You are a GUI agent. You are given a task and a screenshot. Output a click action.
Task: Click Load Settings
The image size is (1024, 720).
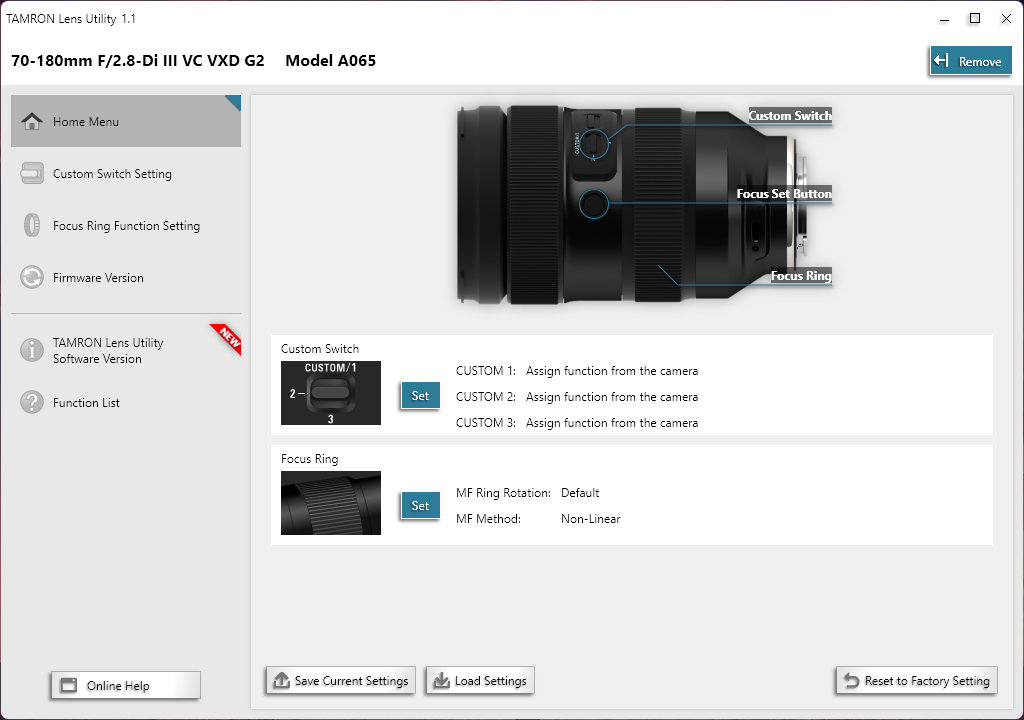479,680
